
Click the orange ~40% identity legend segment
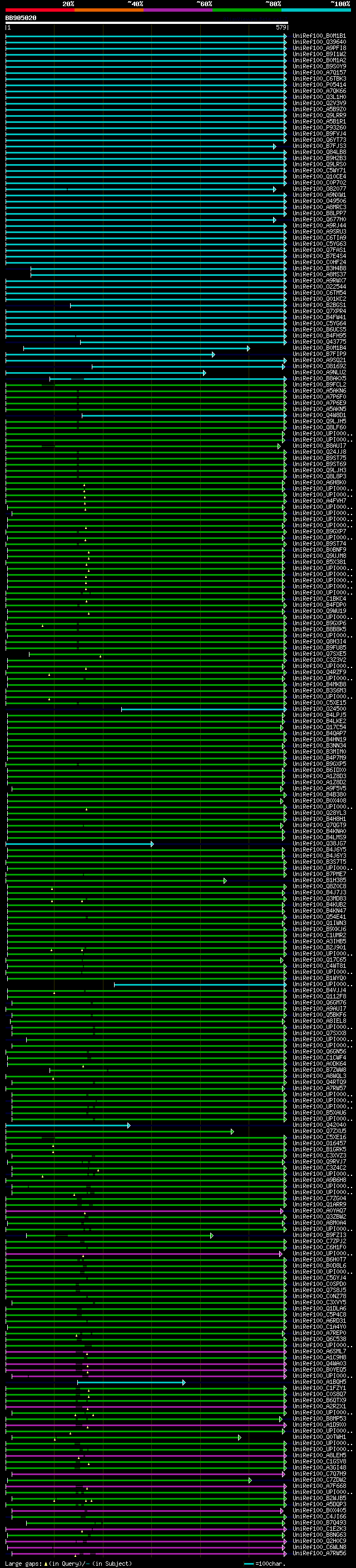pos(109,10)
